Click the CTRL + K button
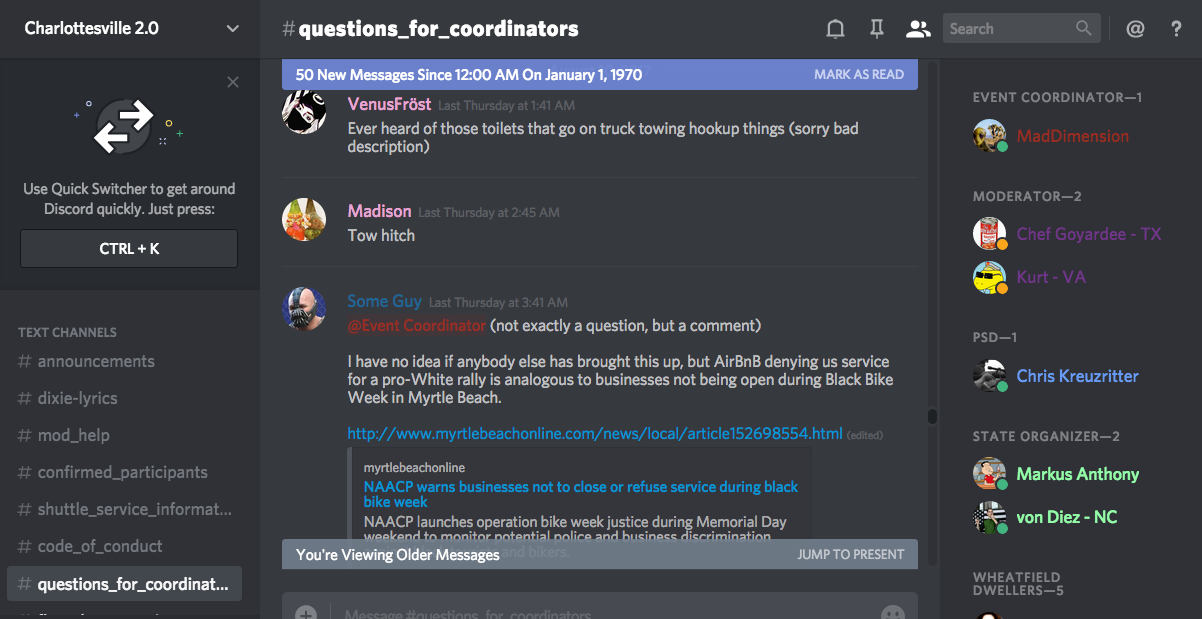 (x=129, y=249)
